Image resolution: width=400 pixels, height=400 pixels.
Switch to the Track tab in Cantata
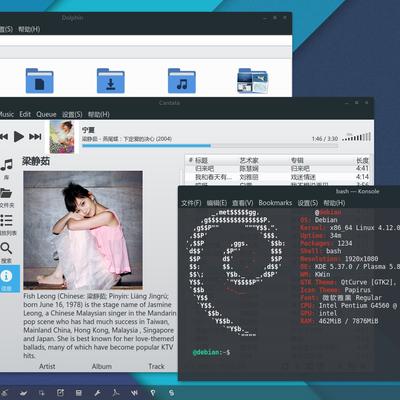[156, 366]
